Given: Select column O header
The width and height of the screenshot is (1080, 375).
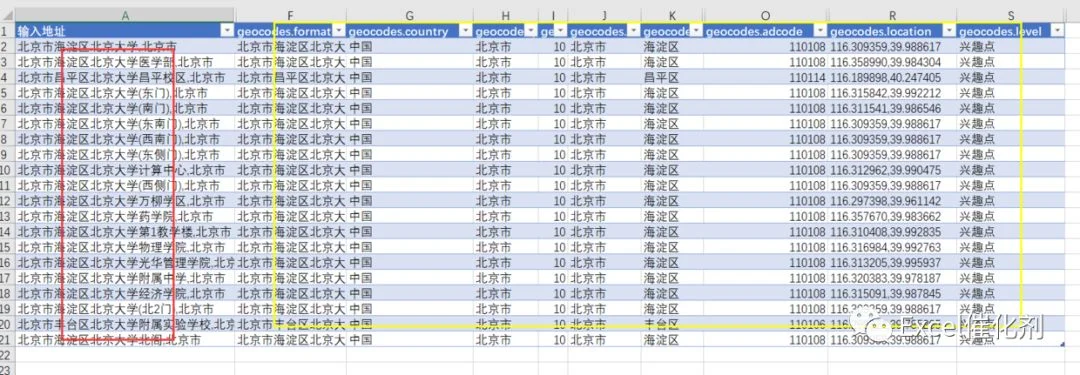Looking at the screenshot, I should tap(765, 15).
